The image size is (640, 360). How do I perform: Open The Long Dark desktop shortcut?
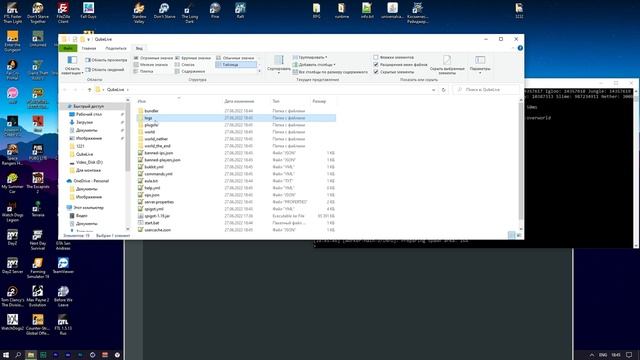pyautogui.click(x=190, y=12)
